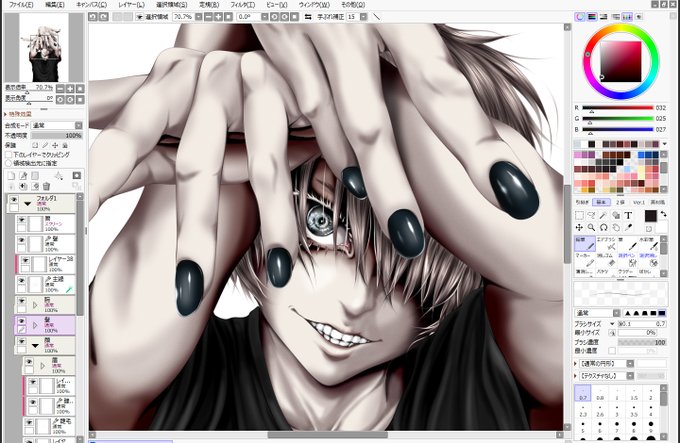Click the black foreground color swatch
Viewport: 680px width, 443px height.
(651, 216)
